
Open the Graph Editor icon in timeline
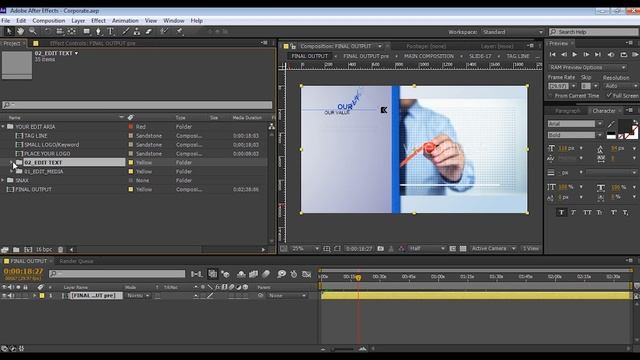point(307,274)
